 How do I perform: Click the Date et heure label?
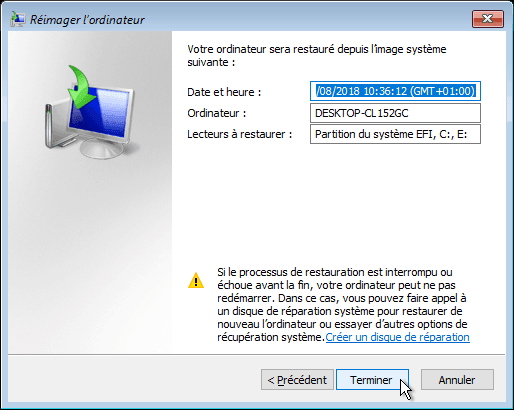(224, 92)
